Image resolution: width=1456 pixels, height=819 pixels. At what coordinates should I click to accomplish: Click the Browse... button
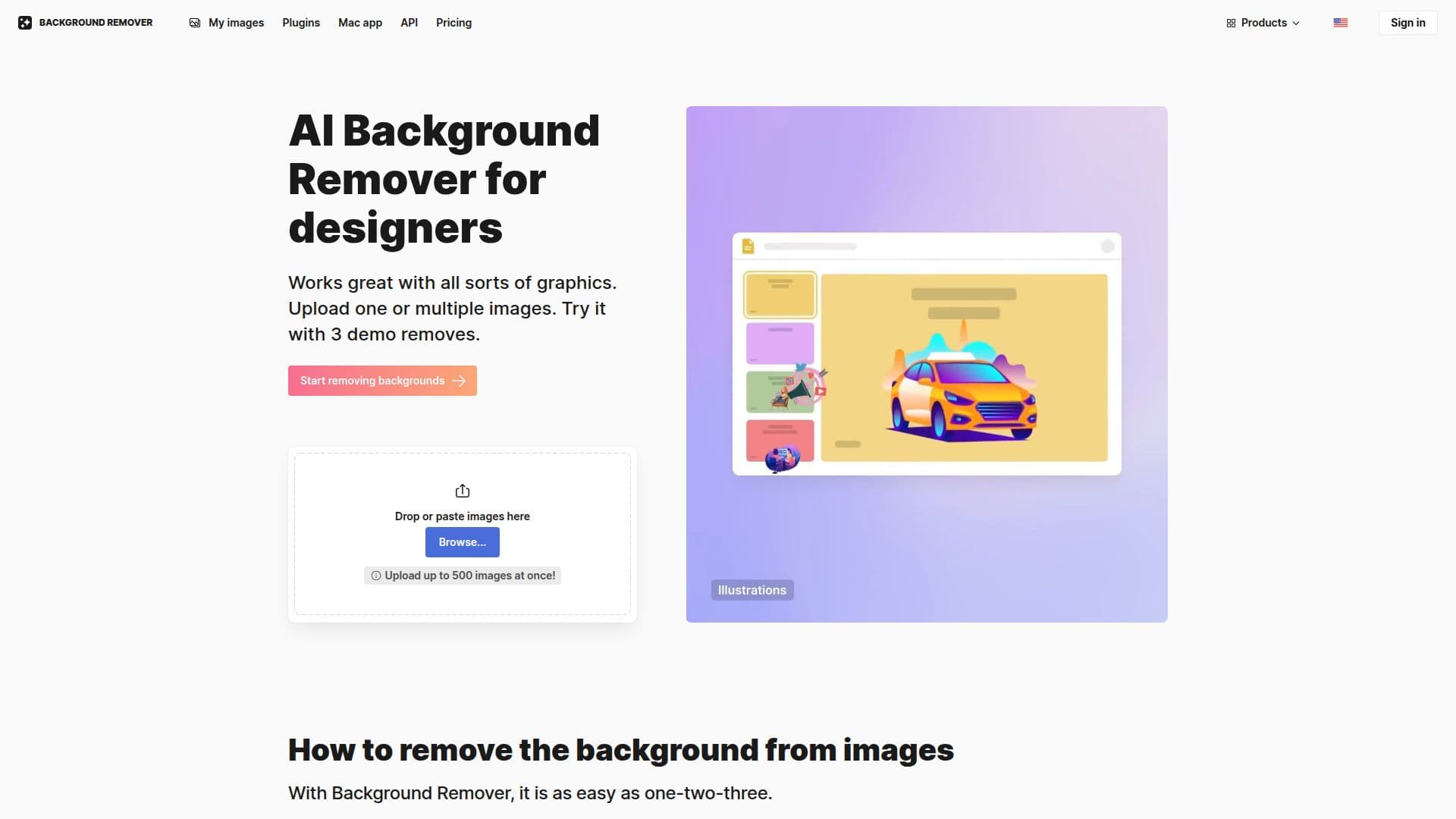click(463, 542)
